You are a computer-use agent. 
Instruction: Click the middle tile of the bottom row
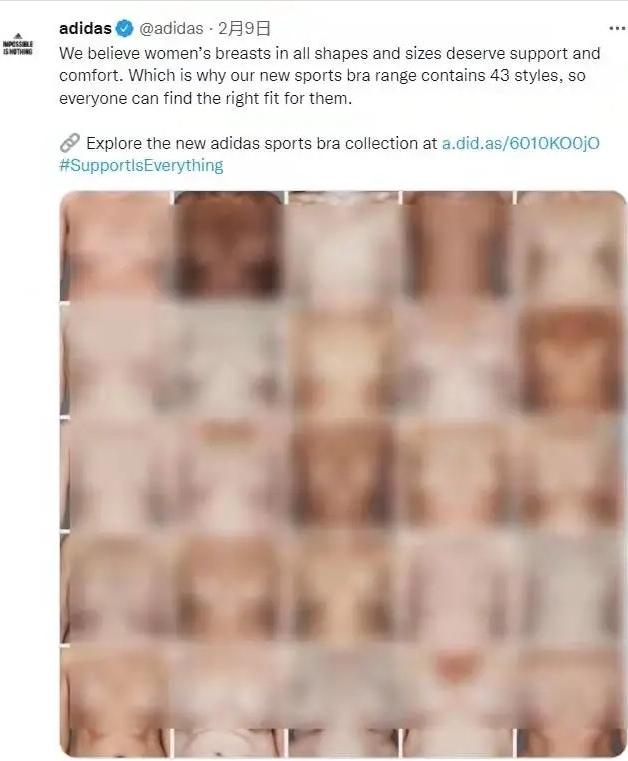[x=343, y=701]
